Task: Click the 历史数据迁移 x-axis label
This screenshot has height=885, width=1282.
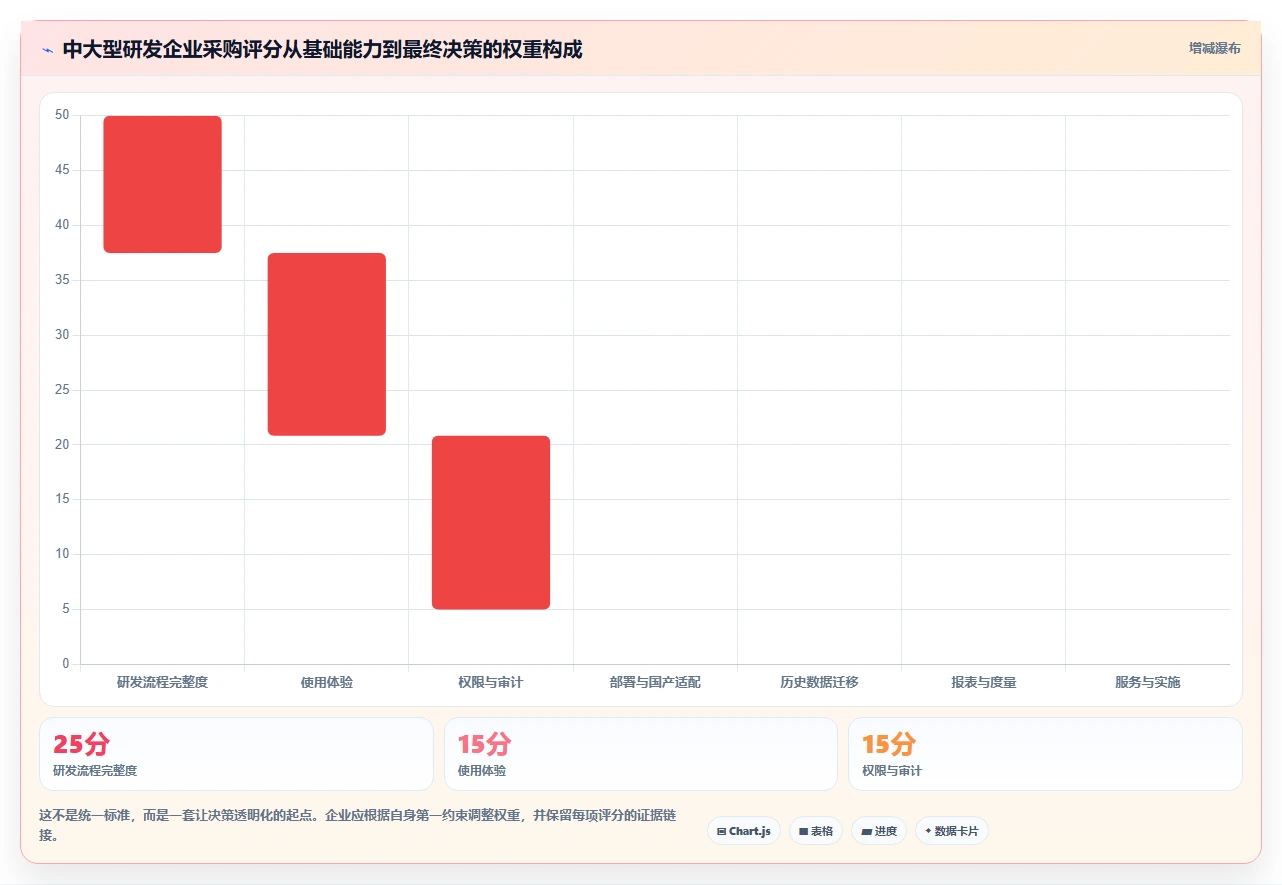Action: click(x=819, y=682)
